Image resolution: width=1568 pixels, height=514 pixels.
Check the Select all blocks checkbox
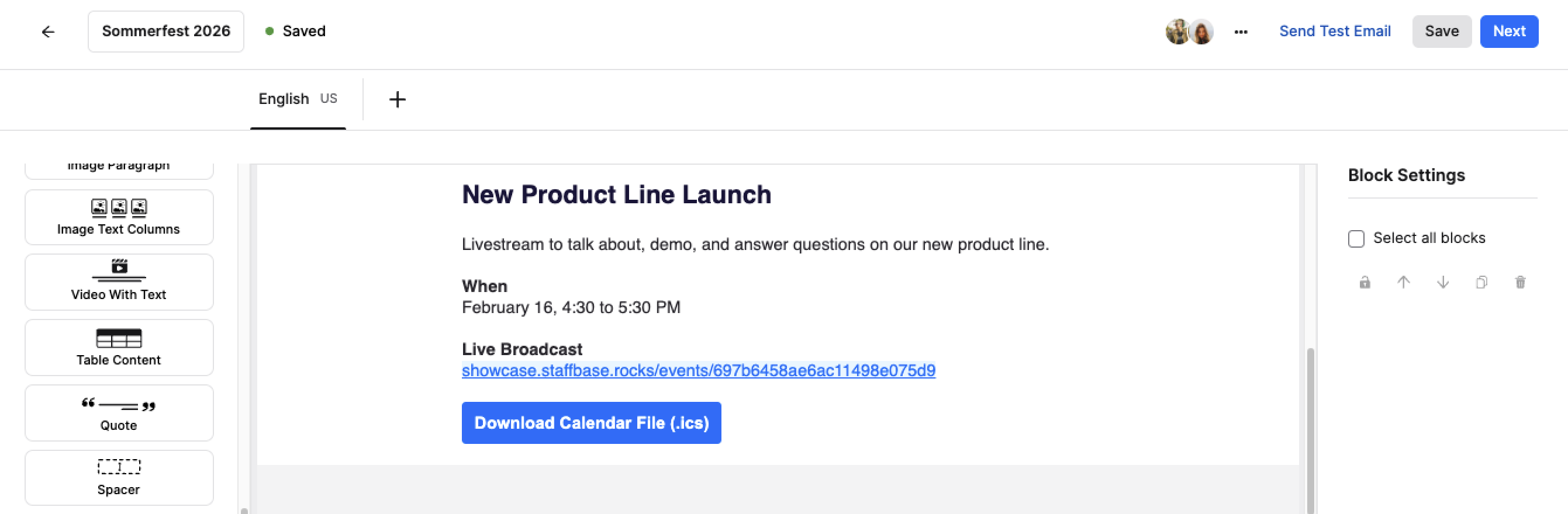coord(1356,238)
